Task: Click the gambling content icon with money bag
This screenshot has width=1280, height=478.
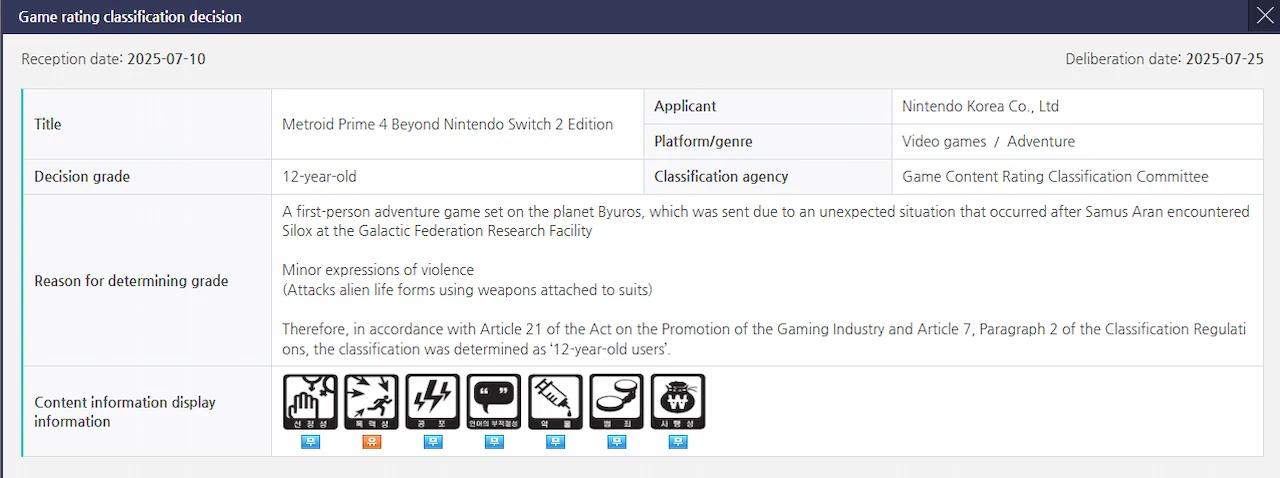Action: [x=677, y=402]
